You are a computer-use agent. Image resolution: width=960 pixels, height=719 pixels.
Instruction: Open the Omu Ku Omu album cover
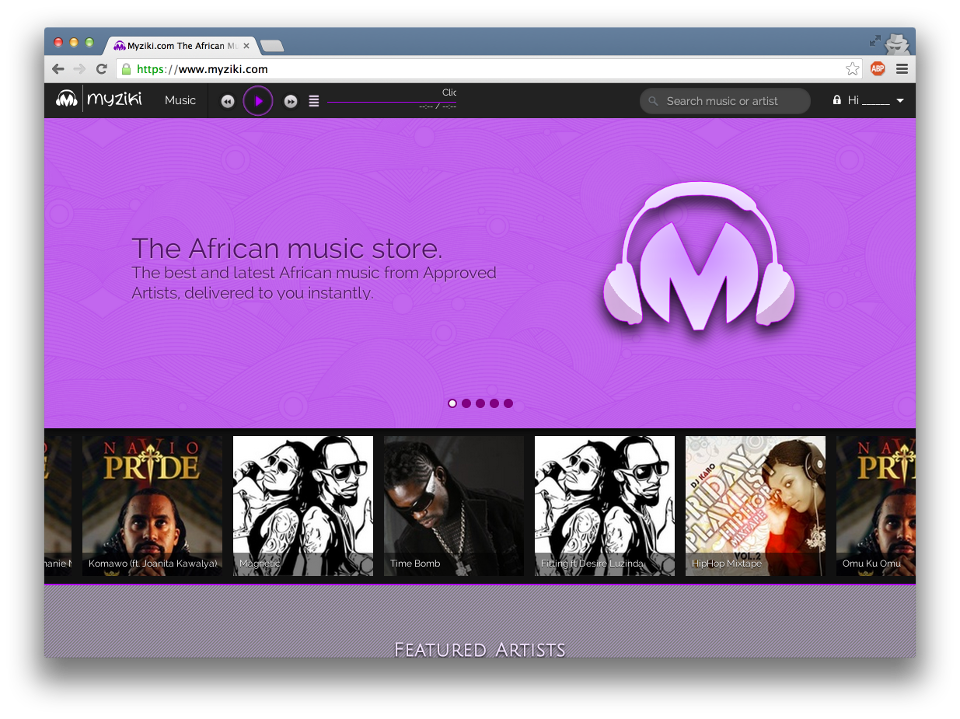coord(876,506)
